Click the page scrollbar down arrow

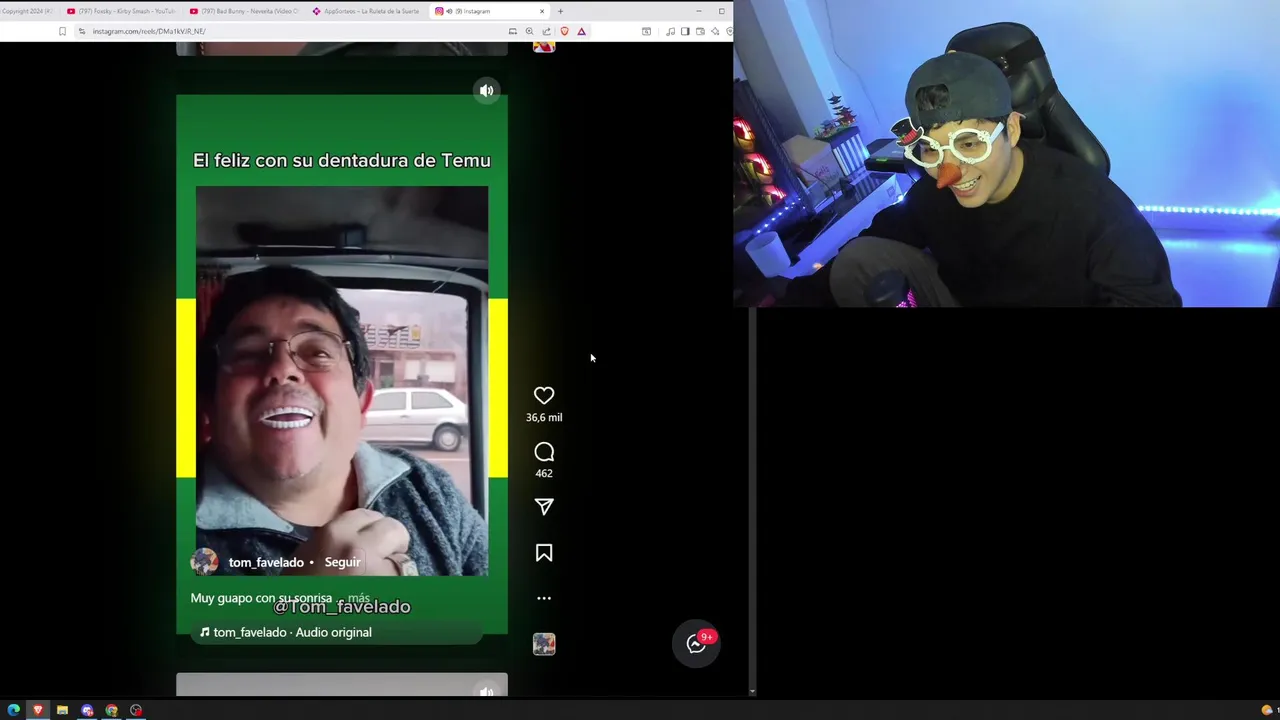click(752, 691)
